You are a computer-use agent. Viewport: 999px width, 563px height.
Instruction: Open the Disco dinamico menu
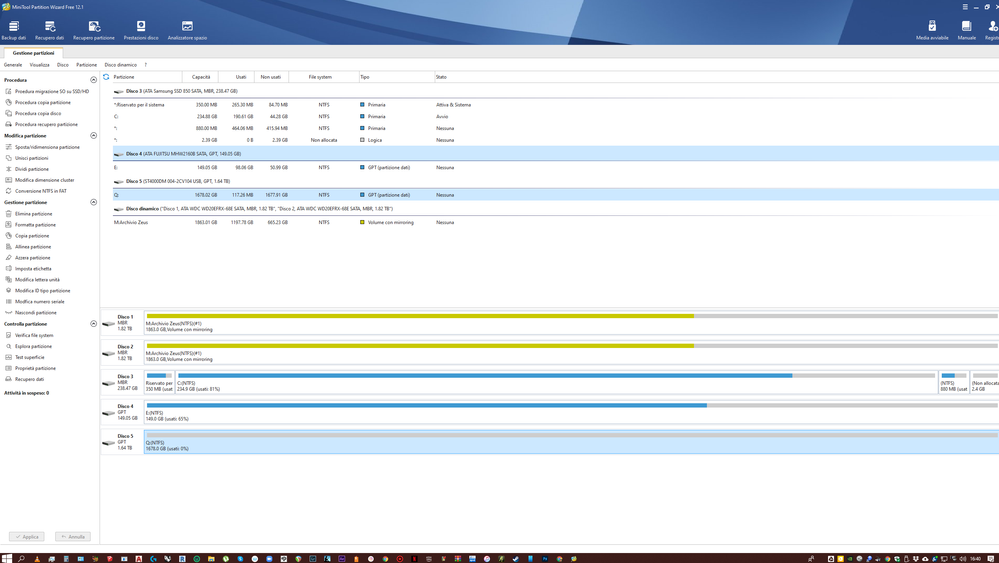[x=120, y=65]
